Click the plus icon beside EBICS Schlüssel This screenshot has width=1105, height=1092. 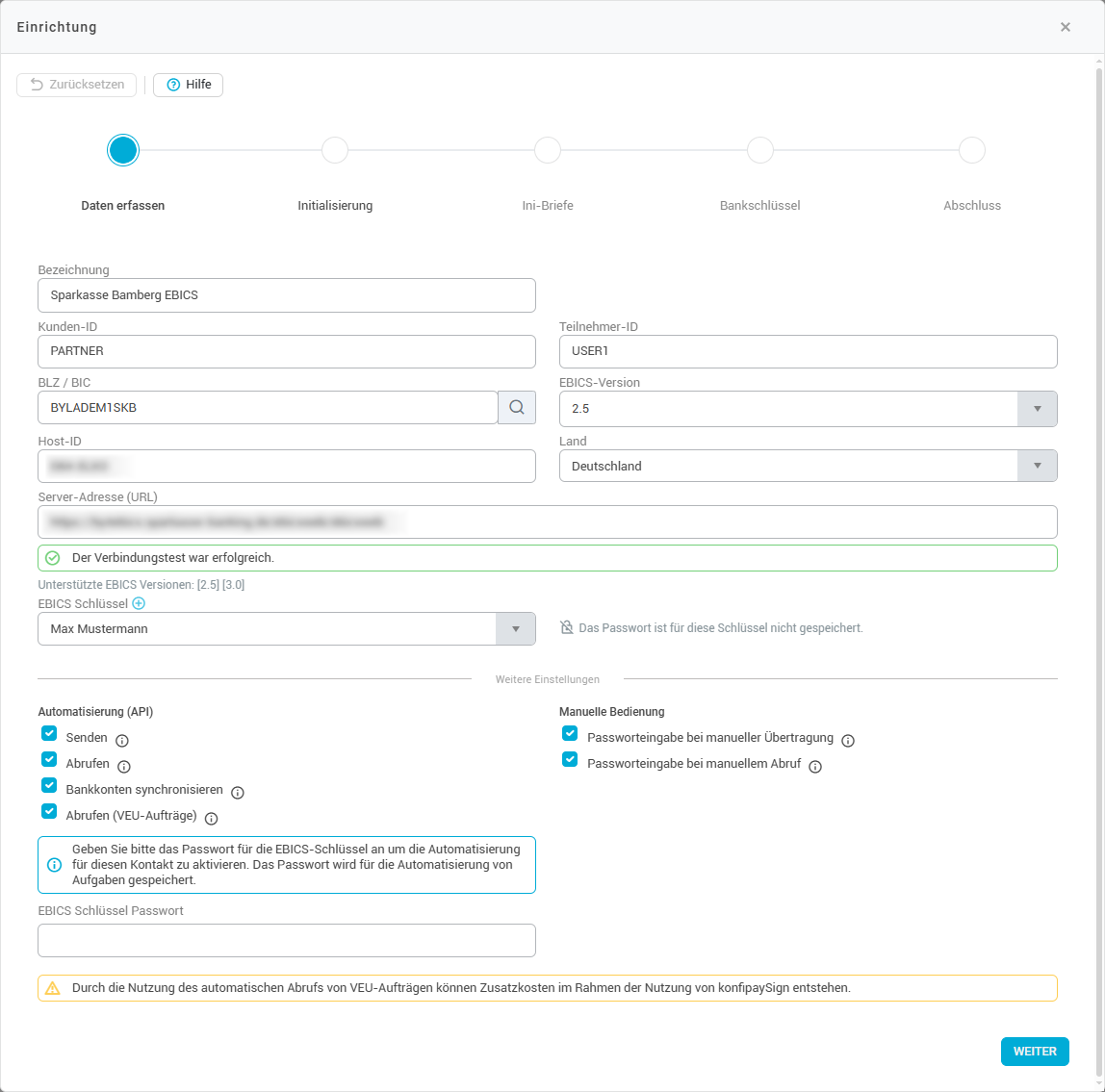(139, 604)
